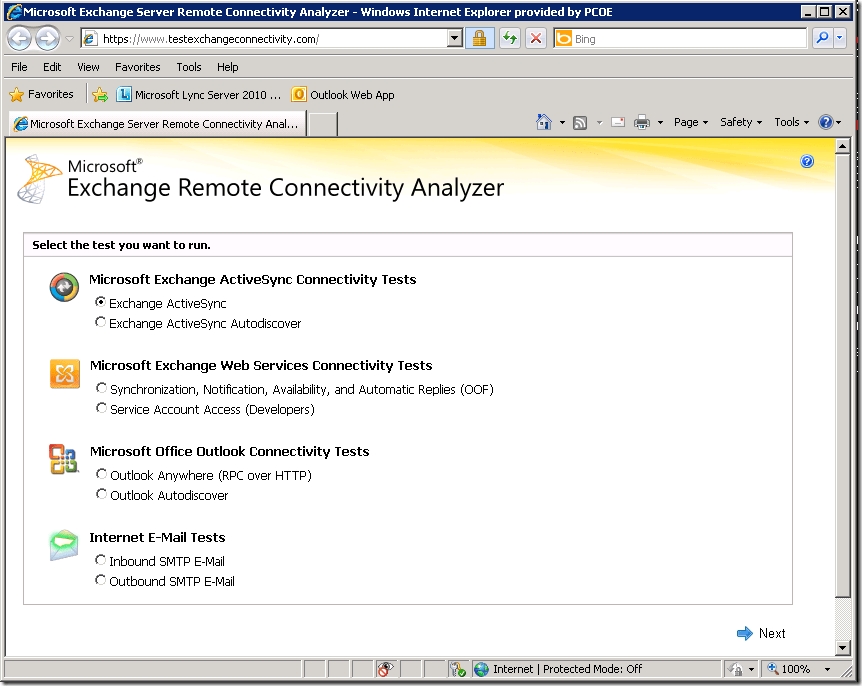862x686 pixels.
Task: Select Inbound SMTP E-Mail test
Action: tap(100, 560)
